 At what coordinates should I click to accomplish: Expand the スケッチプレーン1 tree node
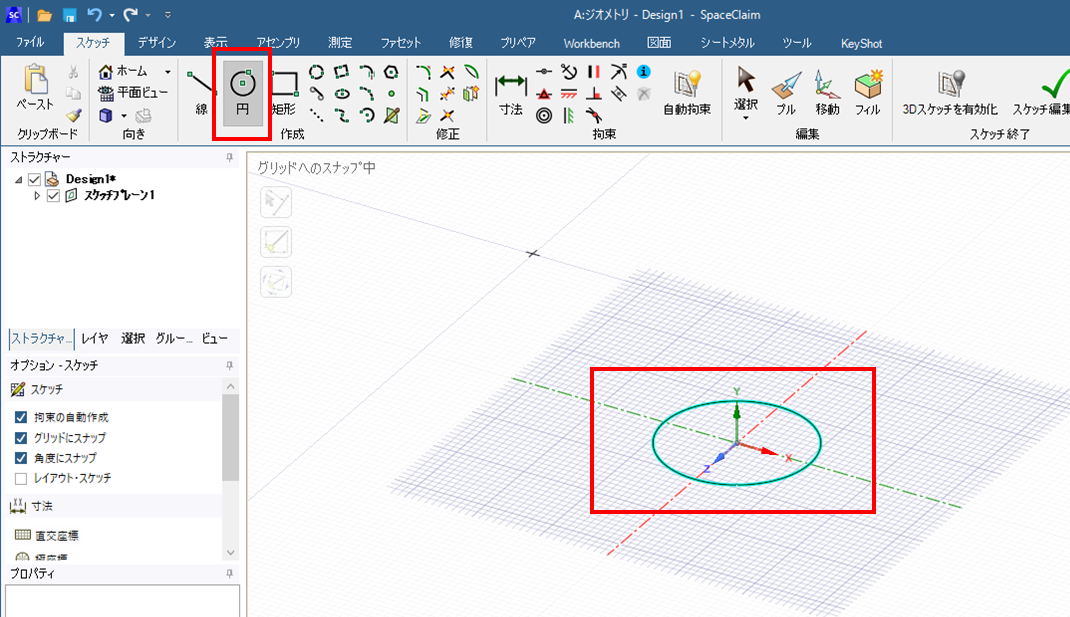pos(37,196)
